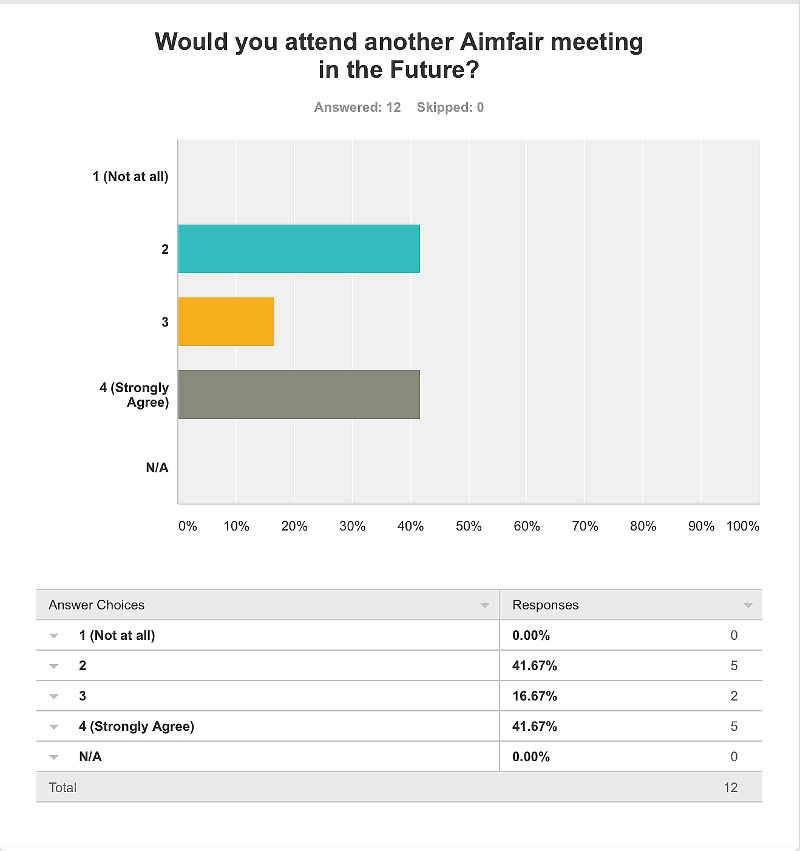Click the '1 (Not at all)' chart label
The image size is (800, 851).
(x=130, y=177)
